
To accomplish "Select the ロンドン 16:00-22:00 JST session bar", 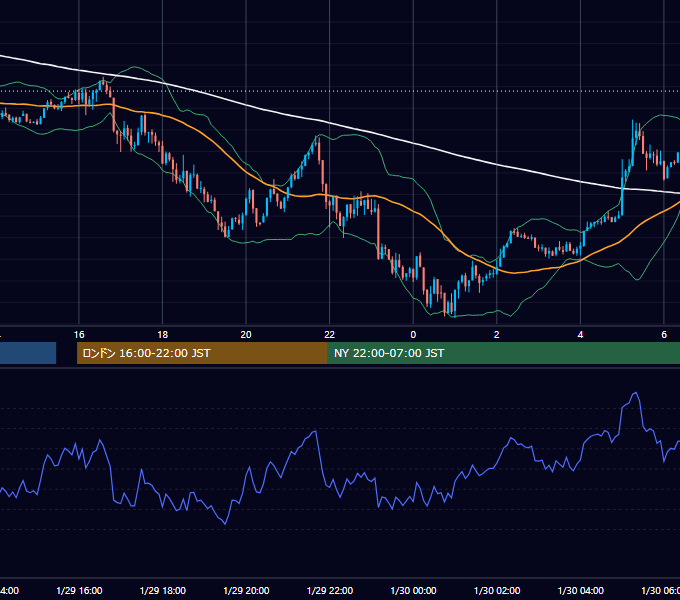I will (202, 353).
